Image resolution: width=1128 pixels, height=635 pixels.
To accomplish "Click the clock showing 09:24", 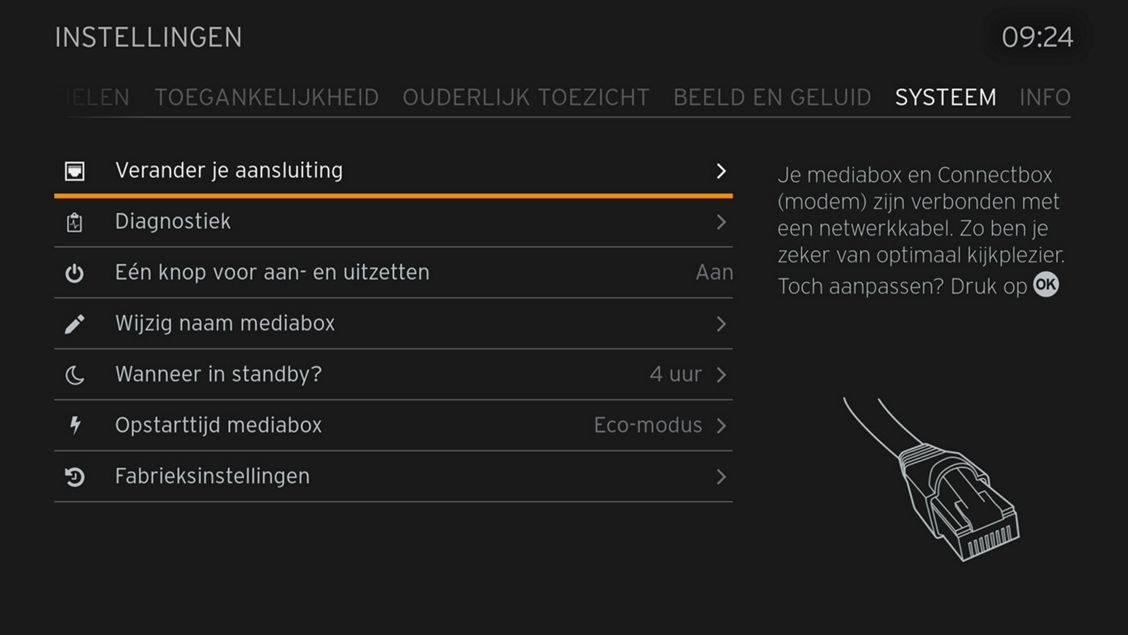I will pyautogui.click(x=1037, y=38).
